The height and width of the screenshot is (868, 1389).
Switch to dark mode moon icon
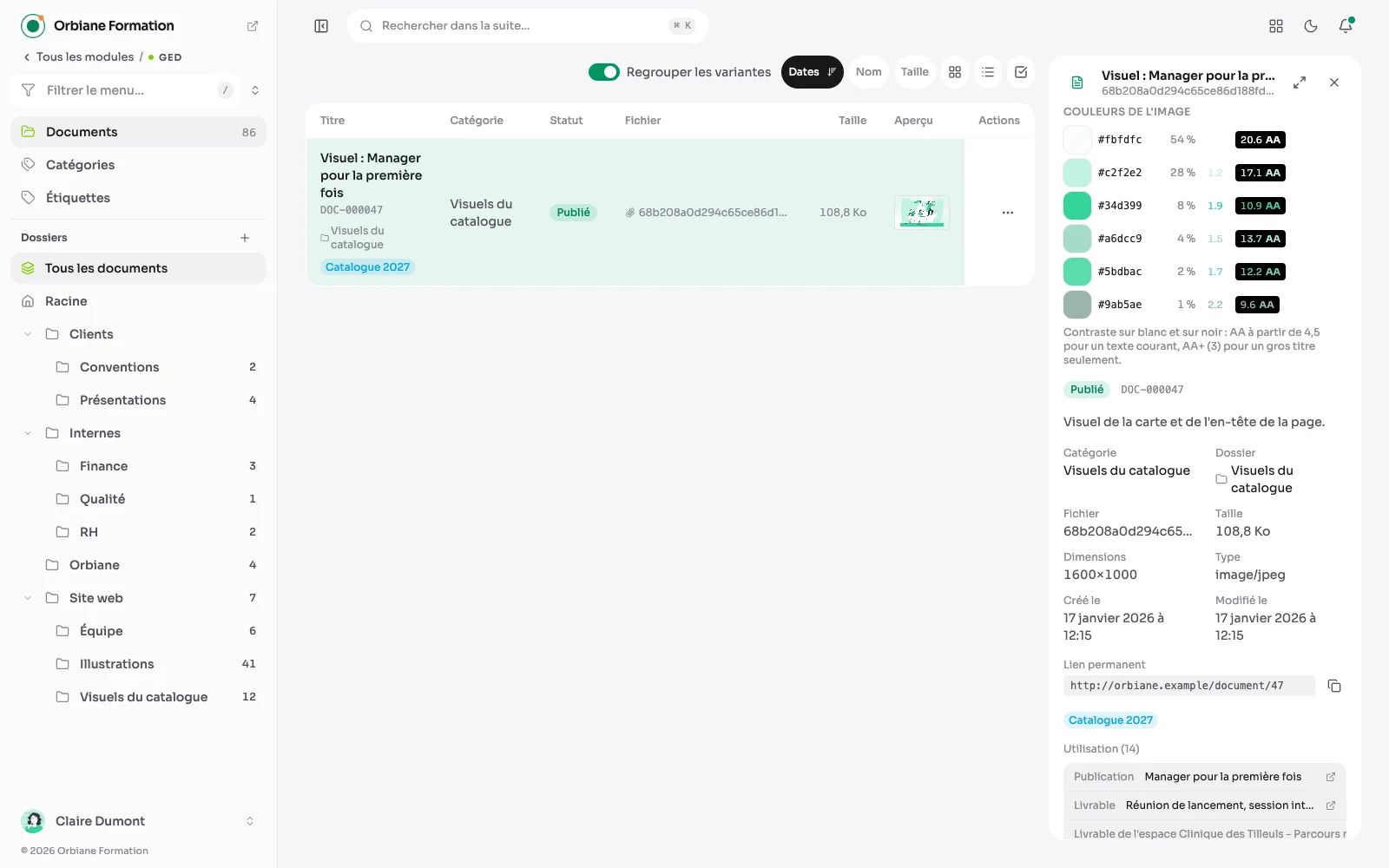1311,26
